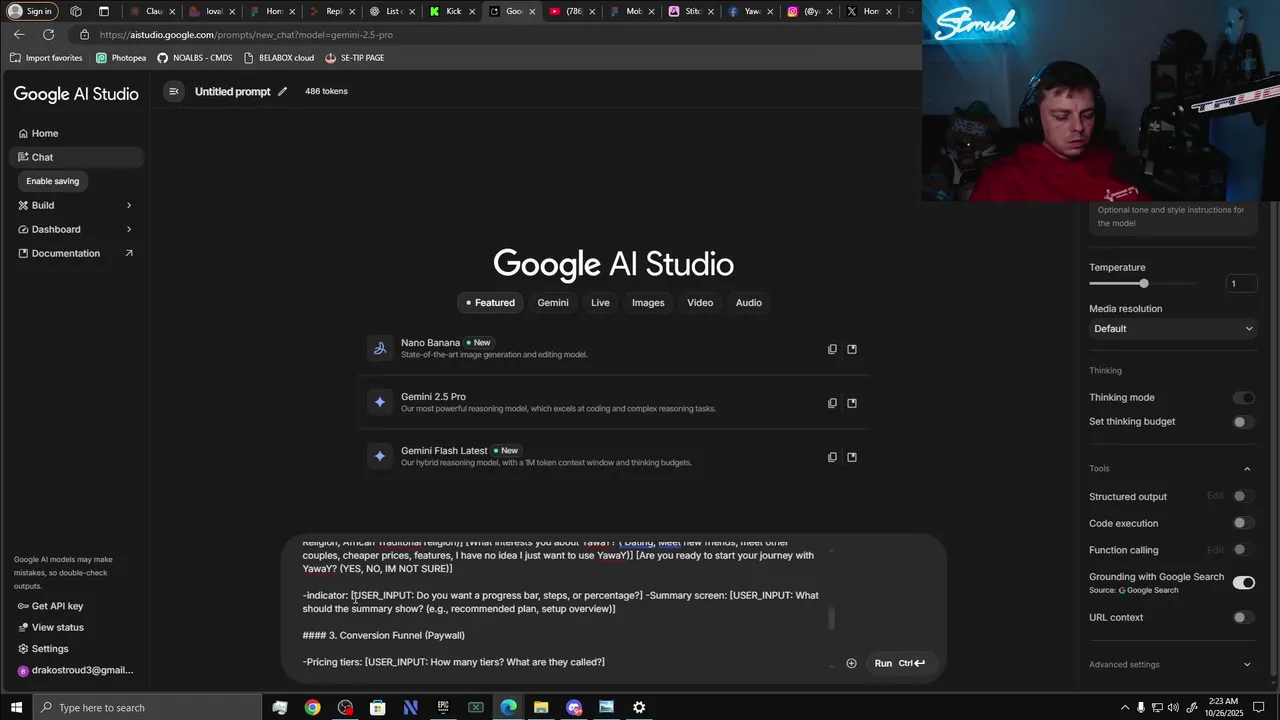Enable Code execution switch
This screenshot has height=720, width=1280.
click(1244, 523)
